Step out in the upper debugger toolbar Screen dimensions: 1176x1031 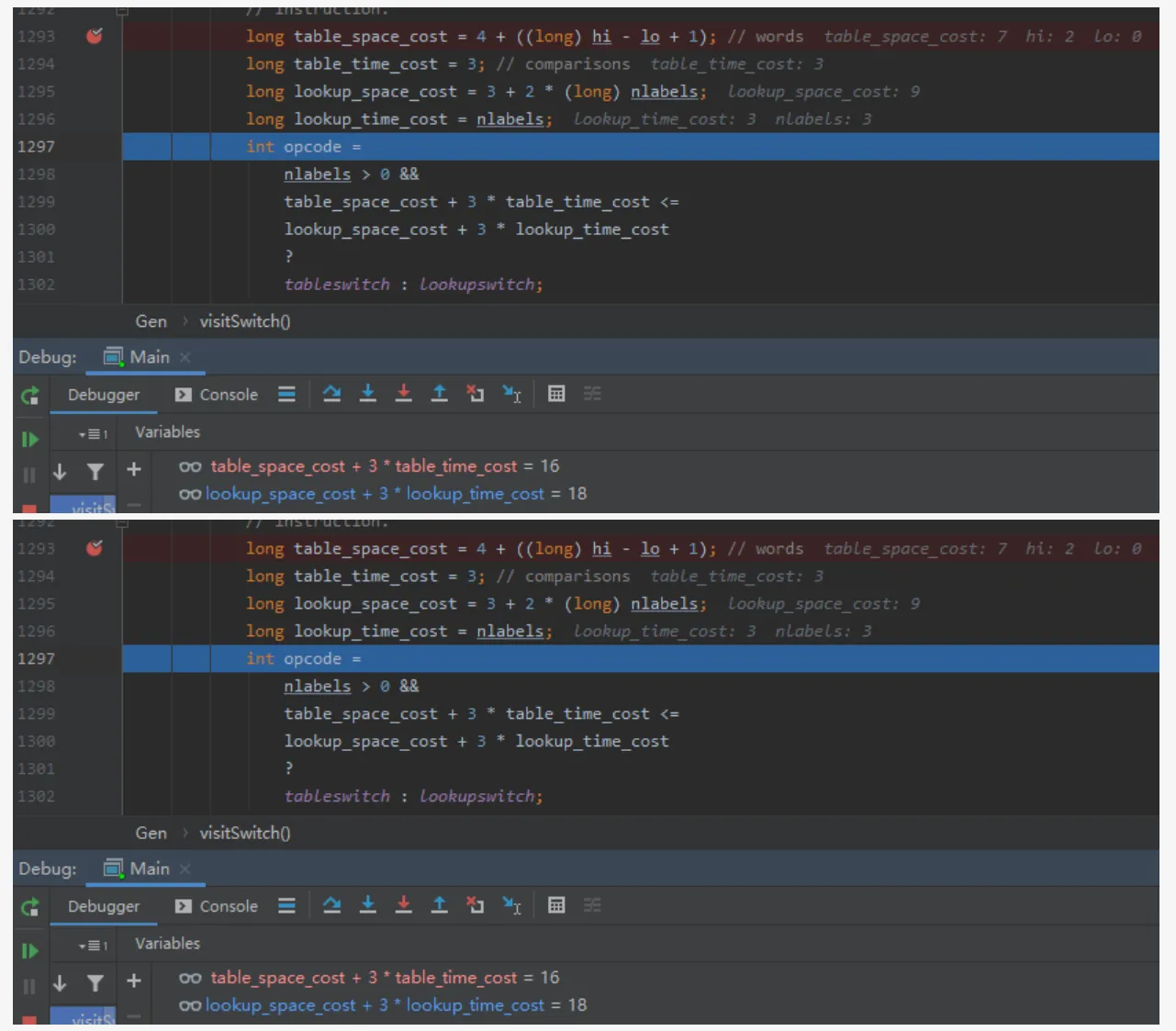tap(440, 394)
